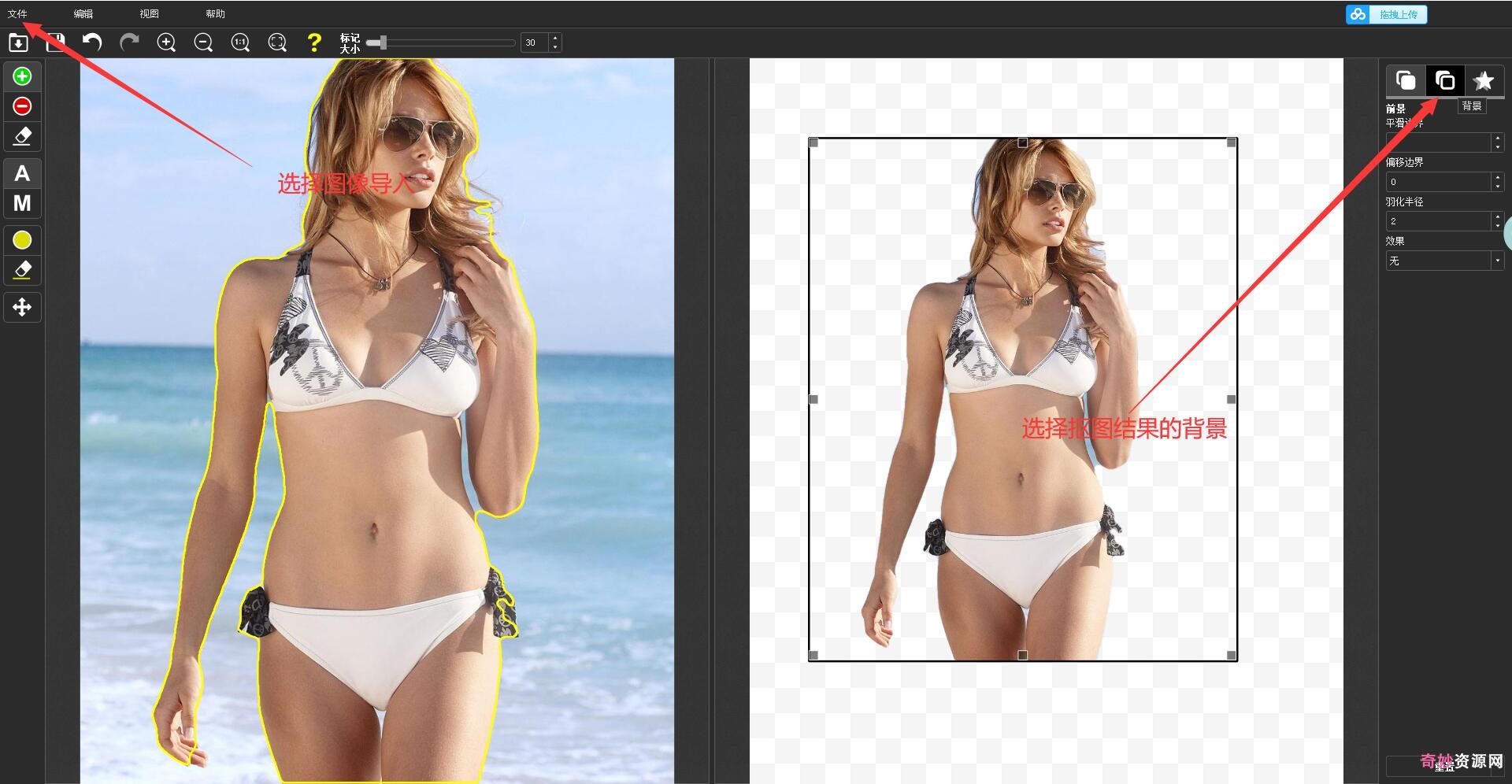Viewport: 1512px width, 784px height.
Task: Switch to the foreground settings tab icon
Action: pos(1406,80)
